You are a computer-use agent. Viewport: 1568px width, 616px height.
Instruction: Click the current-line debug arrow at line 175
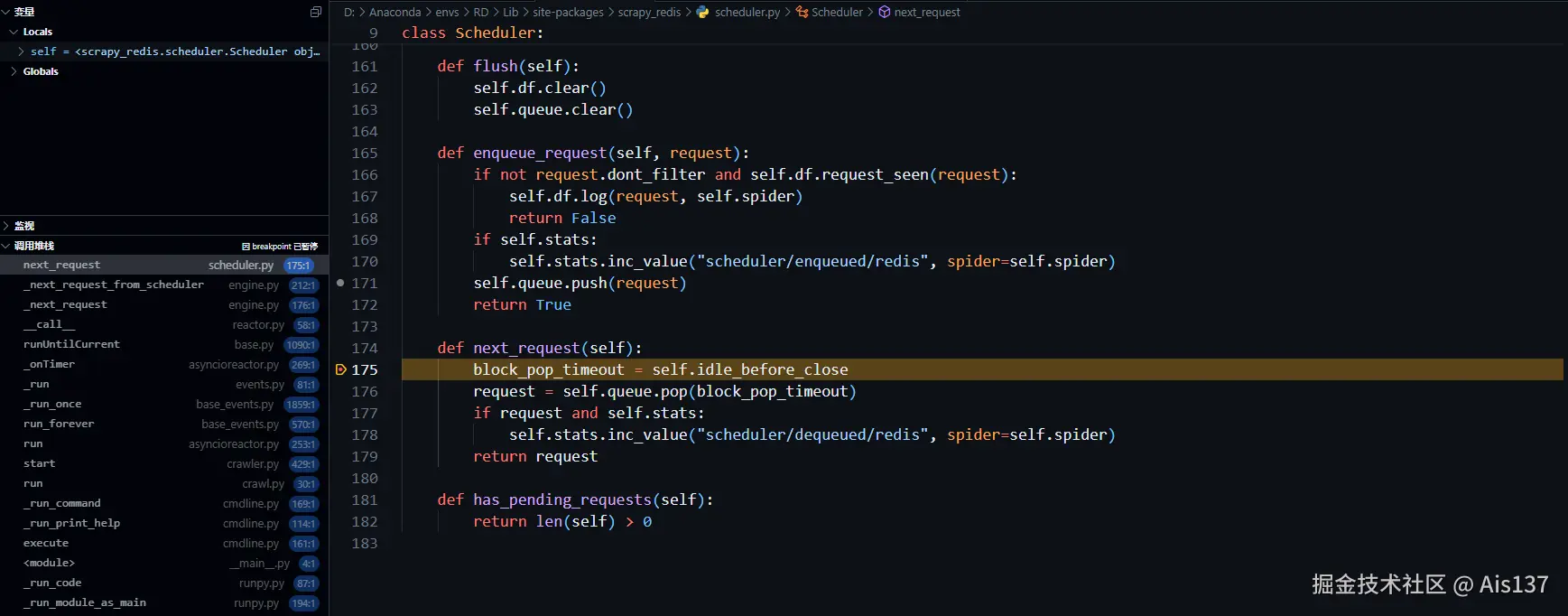341,369
